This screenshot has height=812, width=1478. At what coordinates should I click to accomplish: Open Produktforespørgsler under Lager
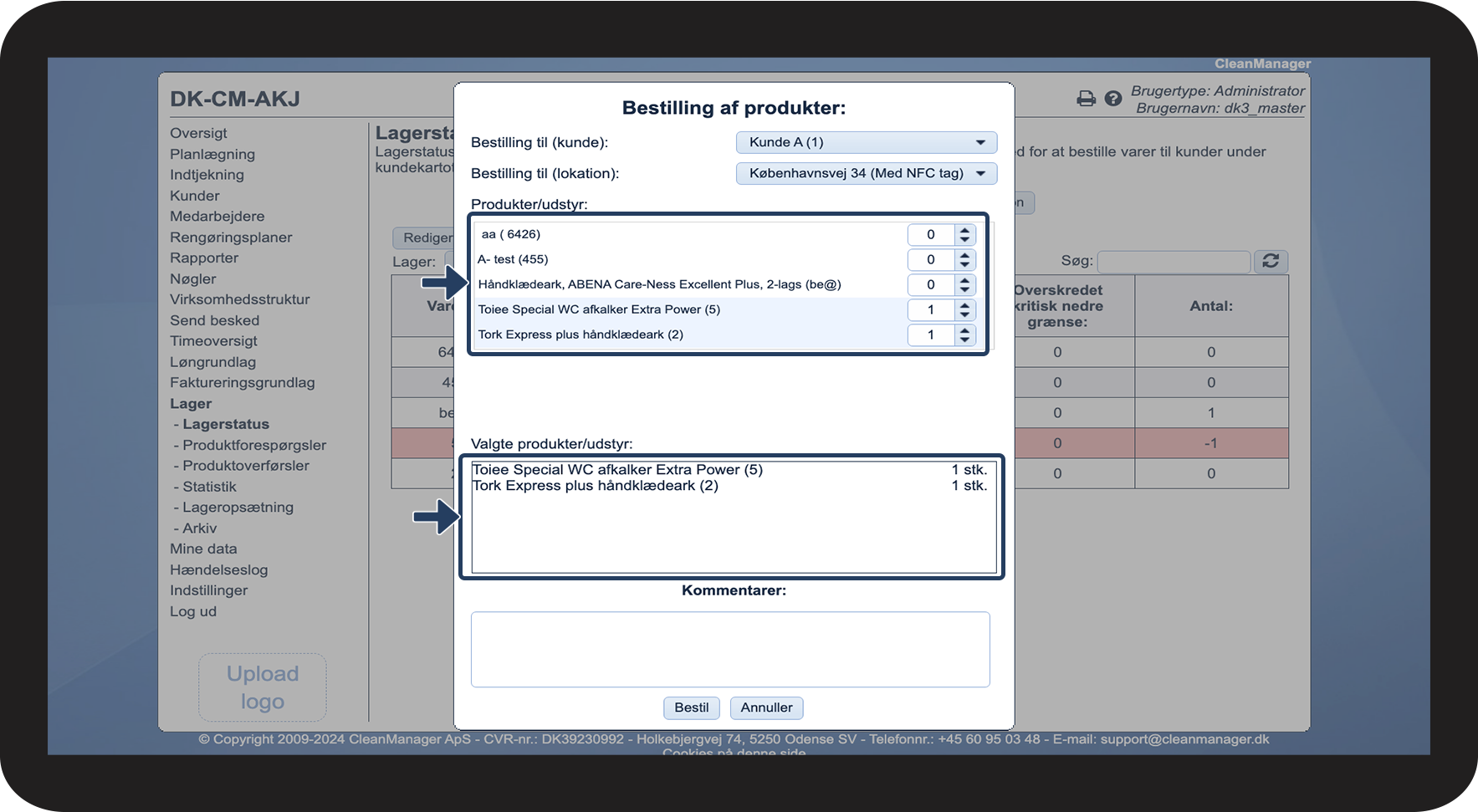point(254,445)
